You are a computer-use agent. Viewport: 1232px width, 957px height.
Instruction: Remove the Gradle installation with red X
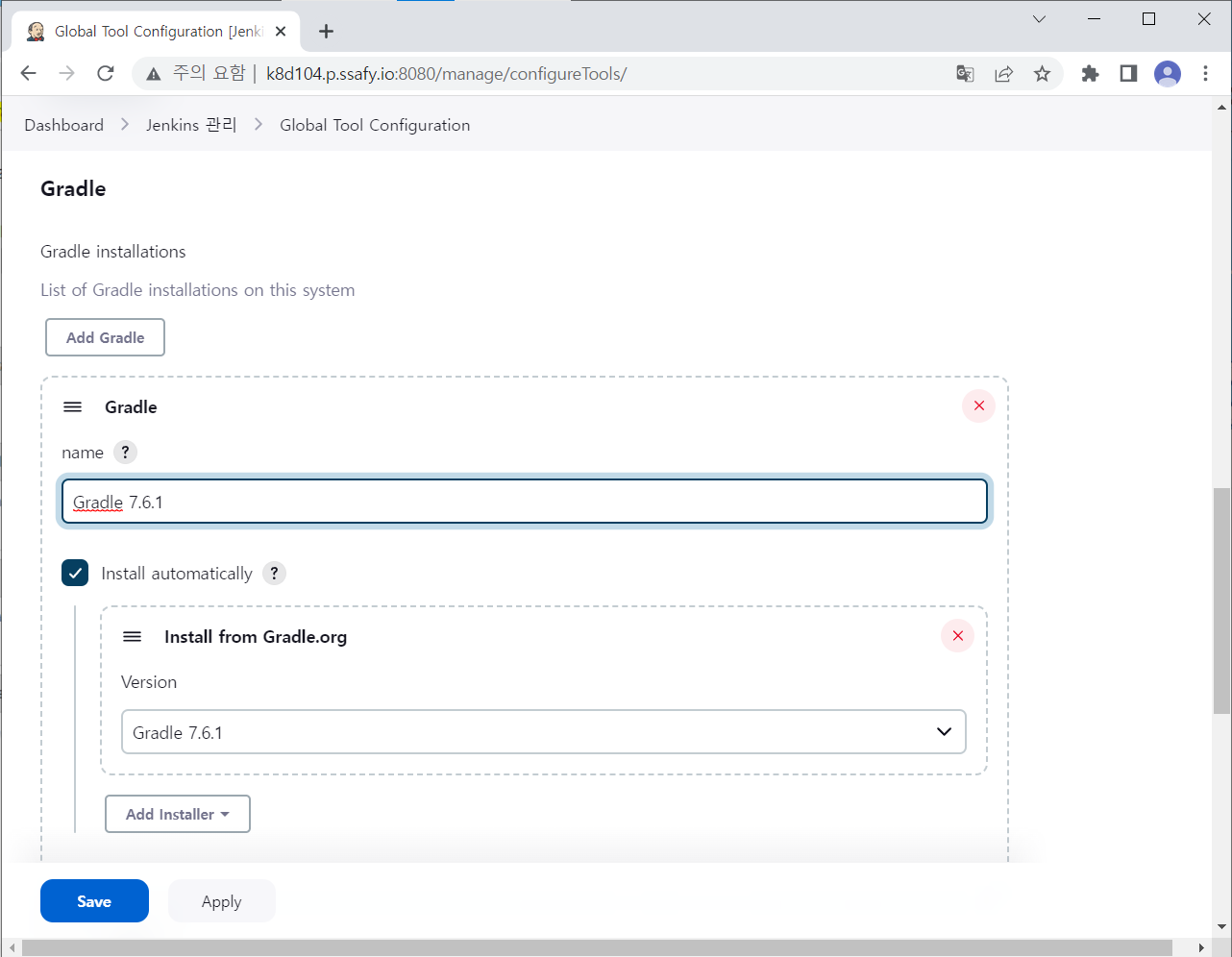[978, 405]
